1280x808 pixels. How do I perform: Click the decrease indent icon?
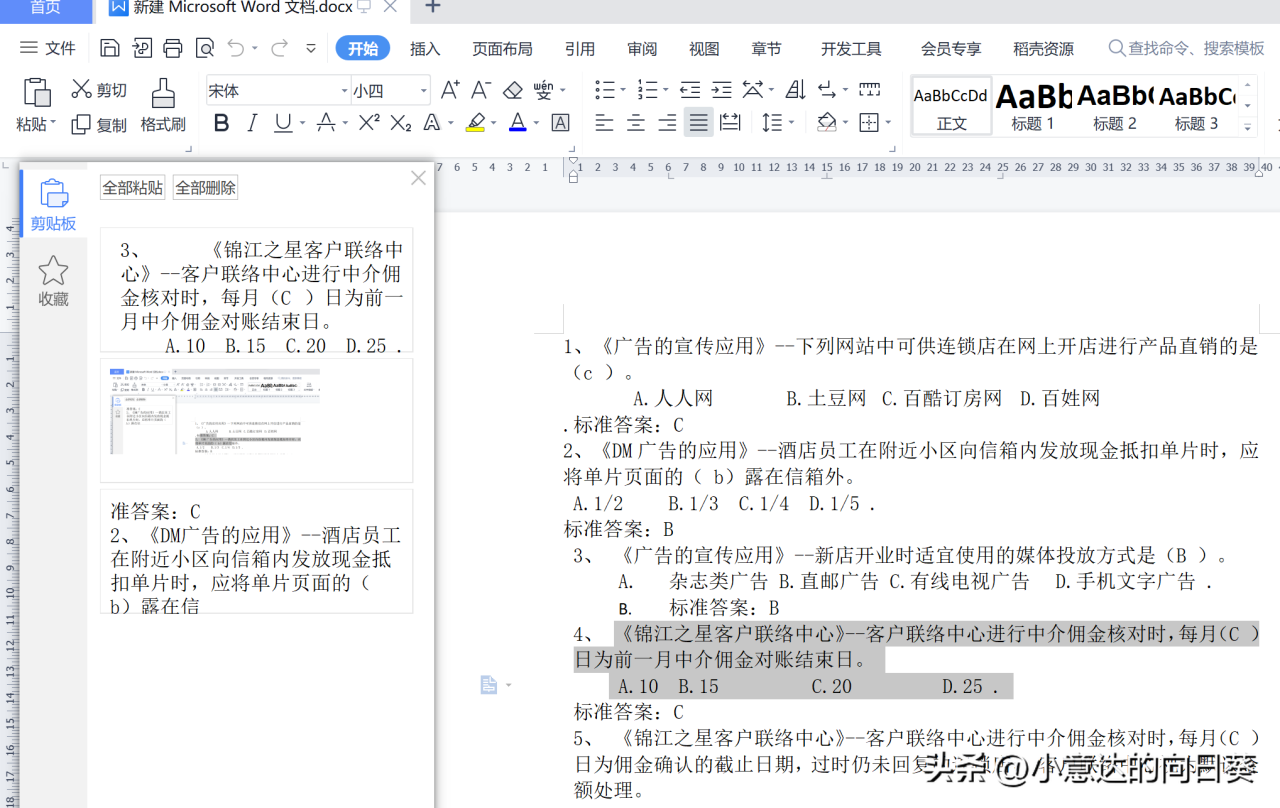(690, 90)
